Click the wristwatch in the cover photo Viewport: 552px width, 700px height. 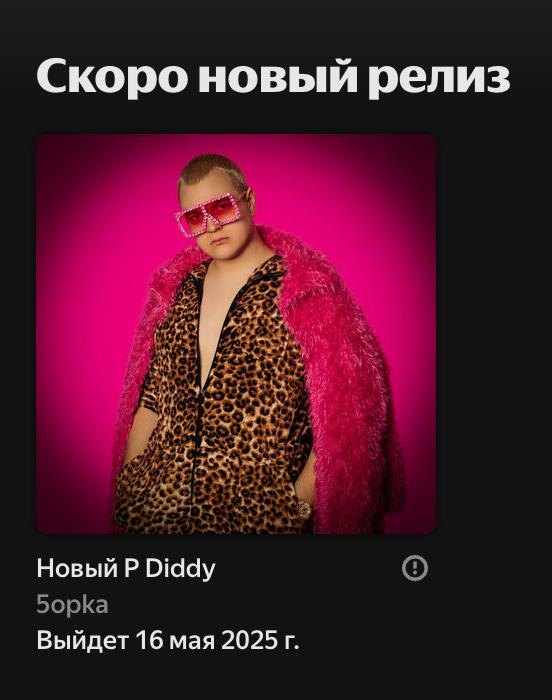click(x=304, y=508)
